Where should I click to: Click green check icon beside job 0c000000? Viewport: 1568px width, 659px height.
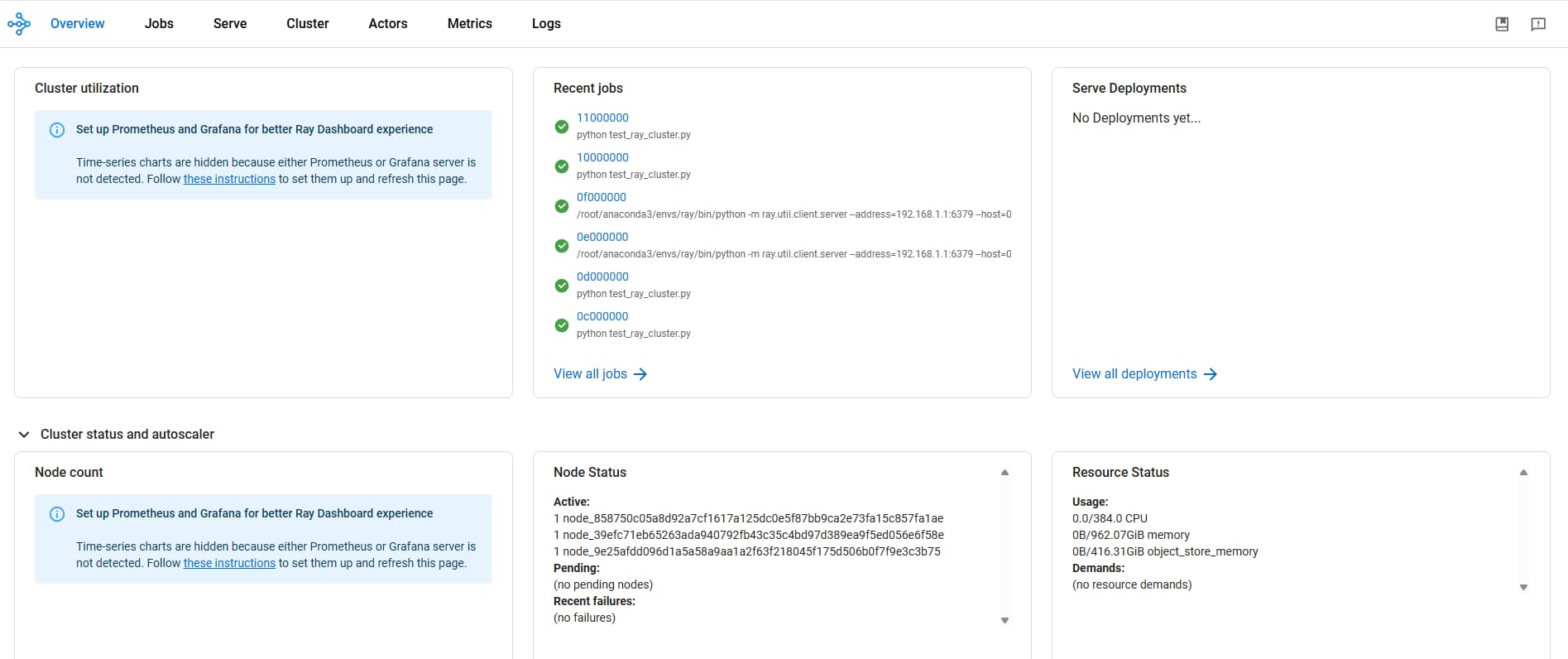pos(562,325)
